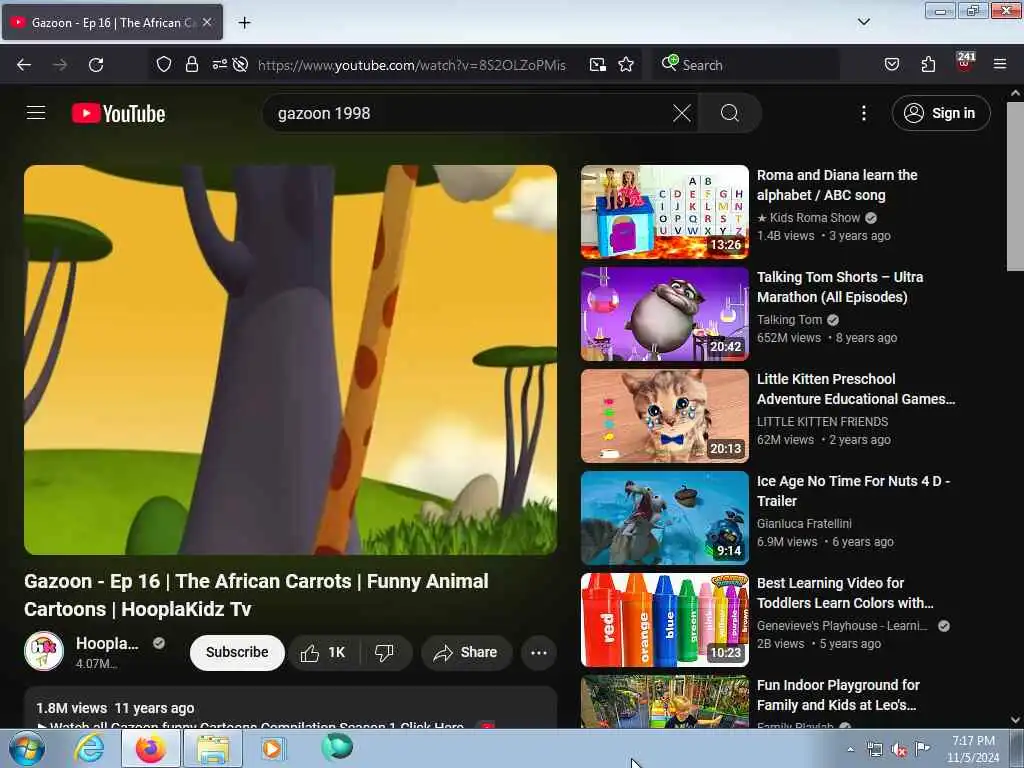This screenshot has width=1024, height=768.
Task: Open tracking protection shield icon
Action: (x=164, y=64)
